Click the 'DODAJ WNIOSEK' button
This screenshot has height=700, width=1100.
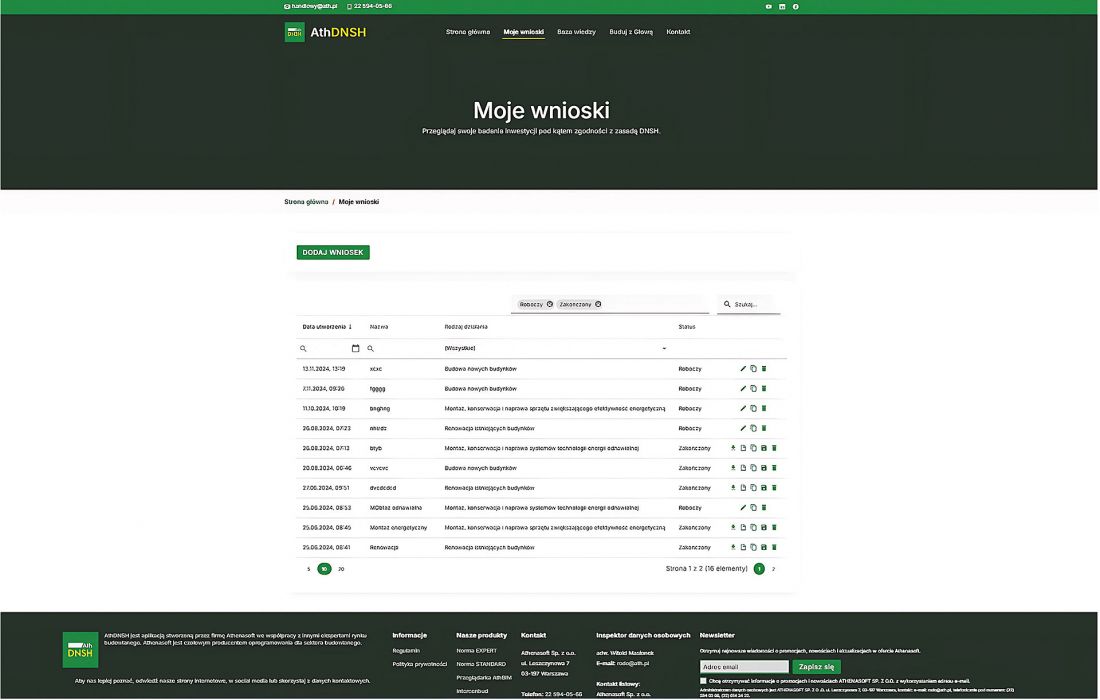point(333,253)
